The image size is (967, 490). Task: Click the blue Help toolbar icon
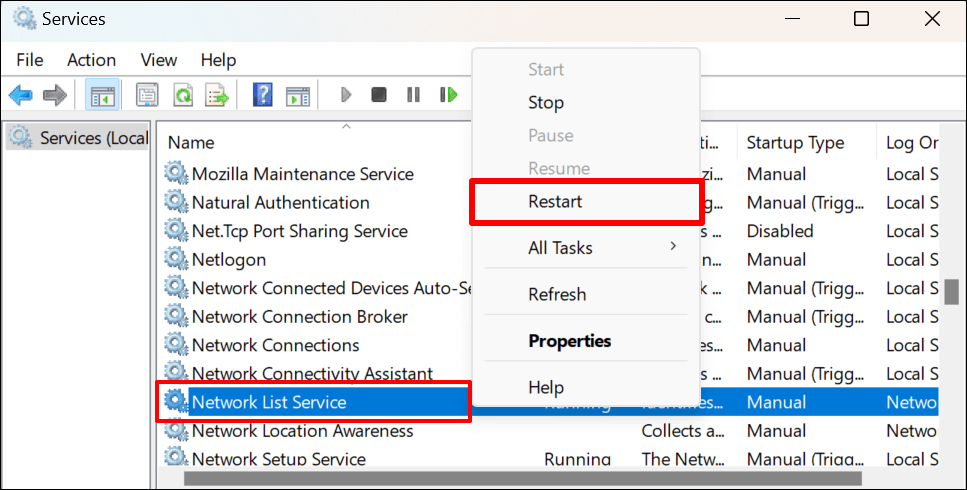(x=263, y=95)
